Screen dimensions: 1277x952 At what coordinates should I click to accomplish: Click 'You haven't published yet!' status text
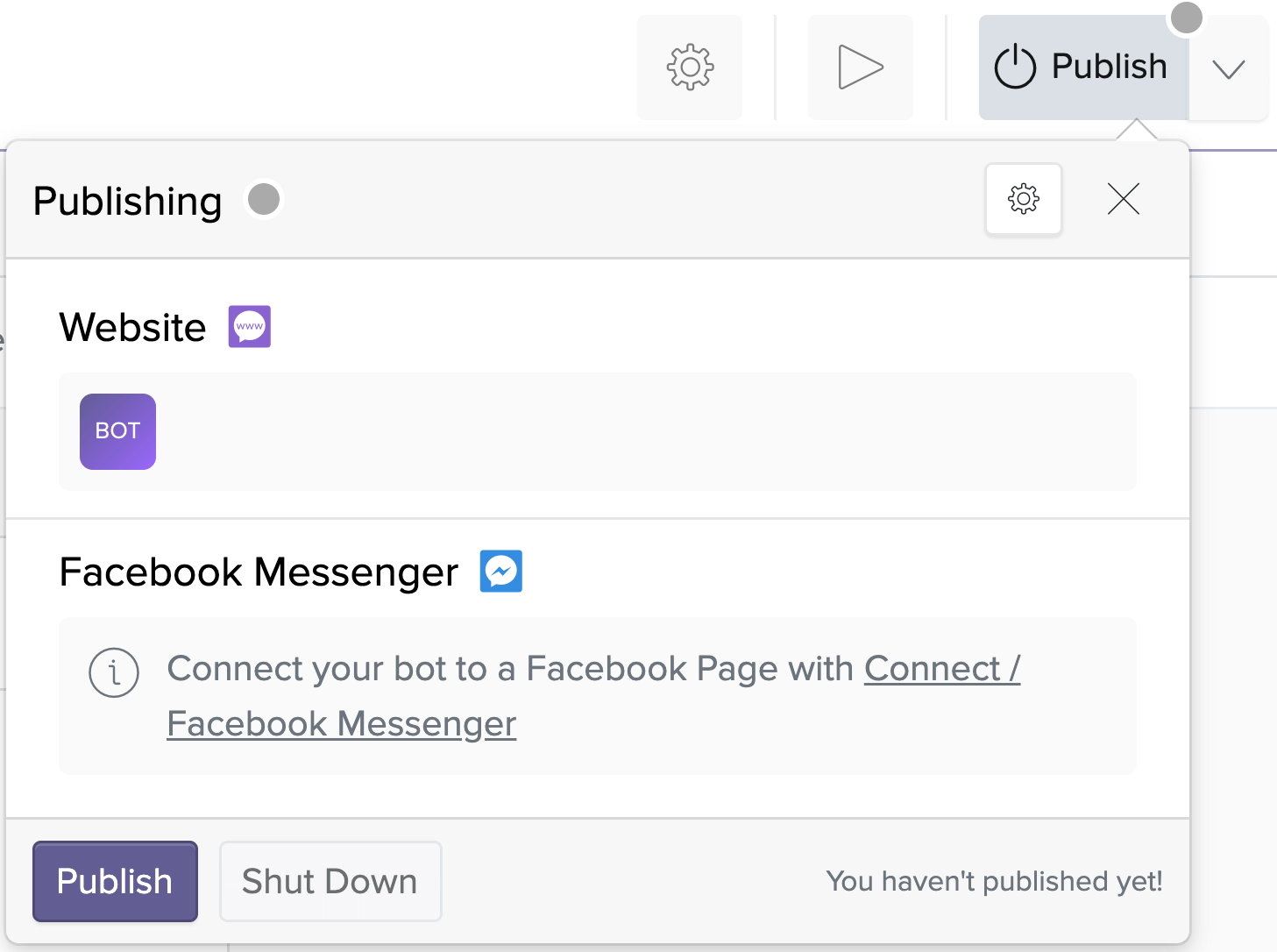point(994,881)
